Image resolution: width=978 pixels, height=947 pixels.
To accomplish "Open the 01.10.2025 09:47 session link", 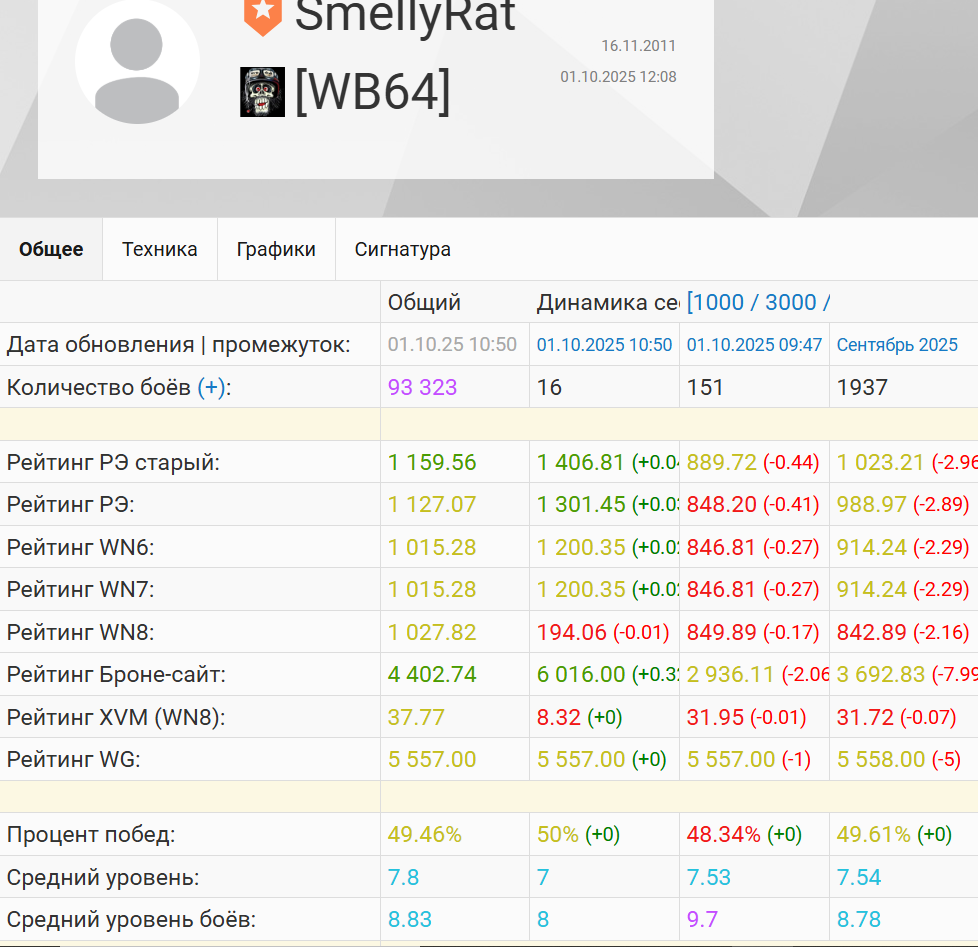I will (x=754, y=344).
